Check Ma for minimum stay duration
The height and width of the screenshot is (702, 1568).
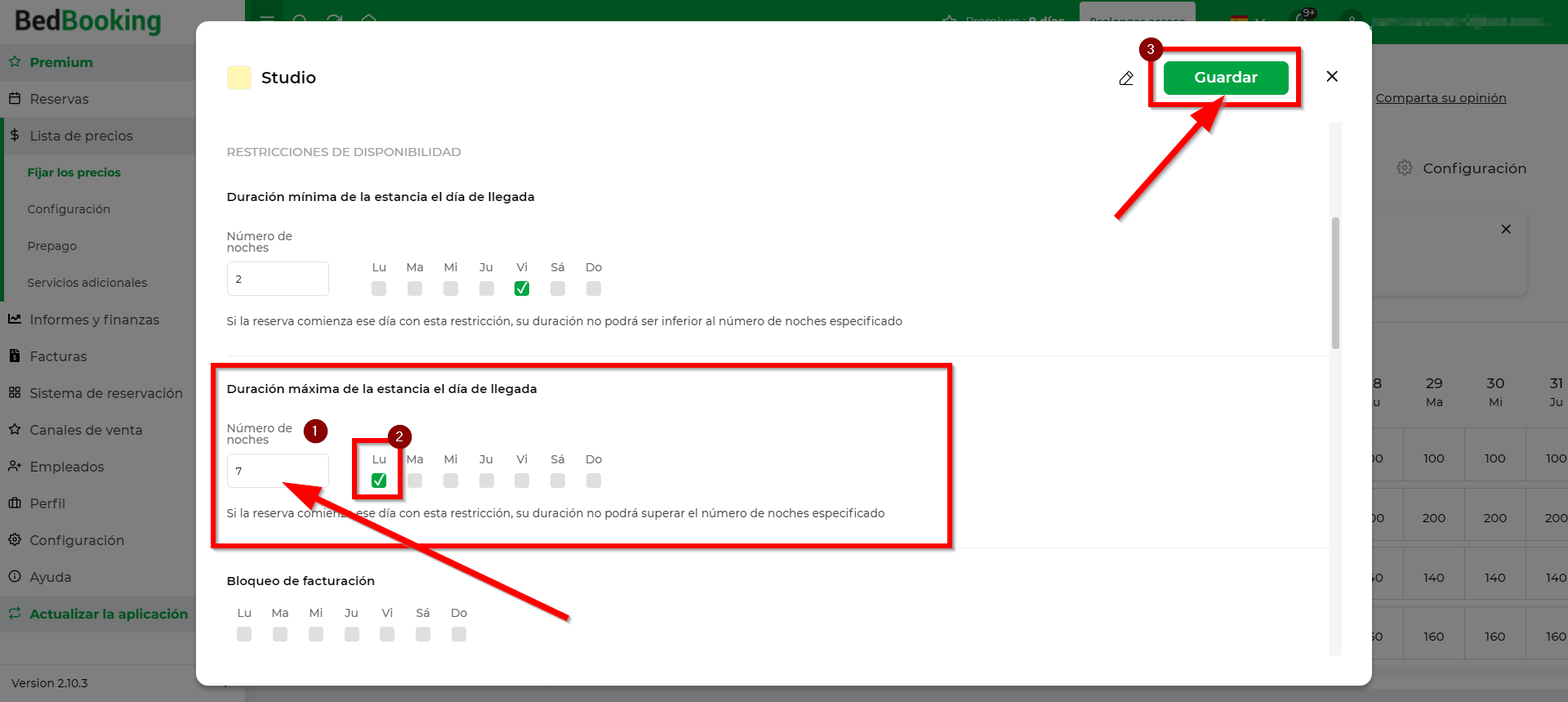[x=415, y=288]
